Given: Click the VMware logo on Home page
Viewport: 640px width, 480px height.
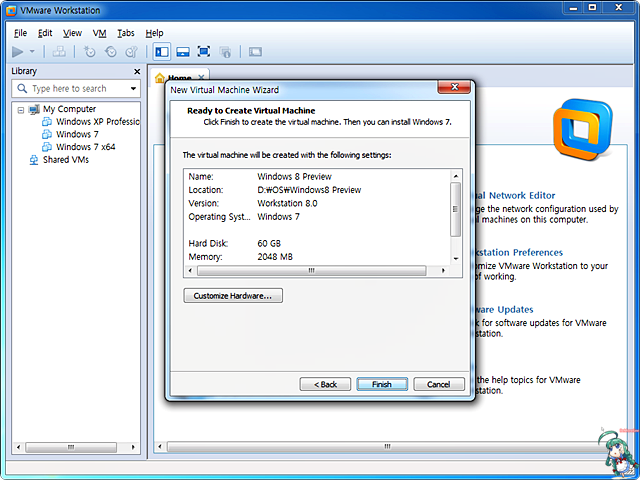Looking at the screenshot, I should 582,130.
